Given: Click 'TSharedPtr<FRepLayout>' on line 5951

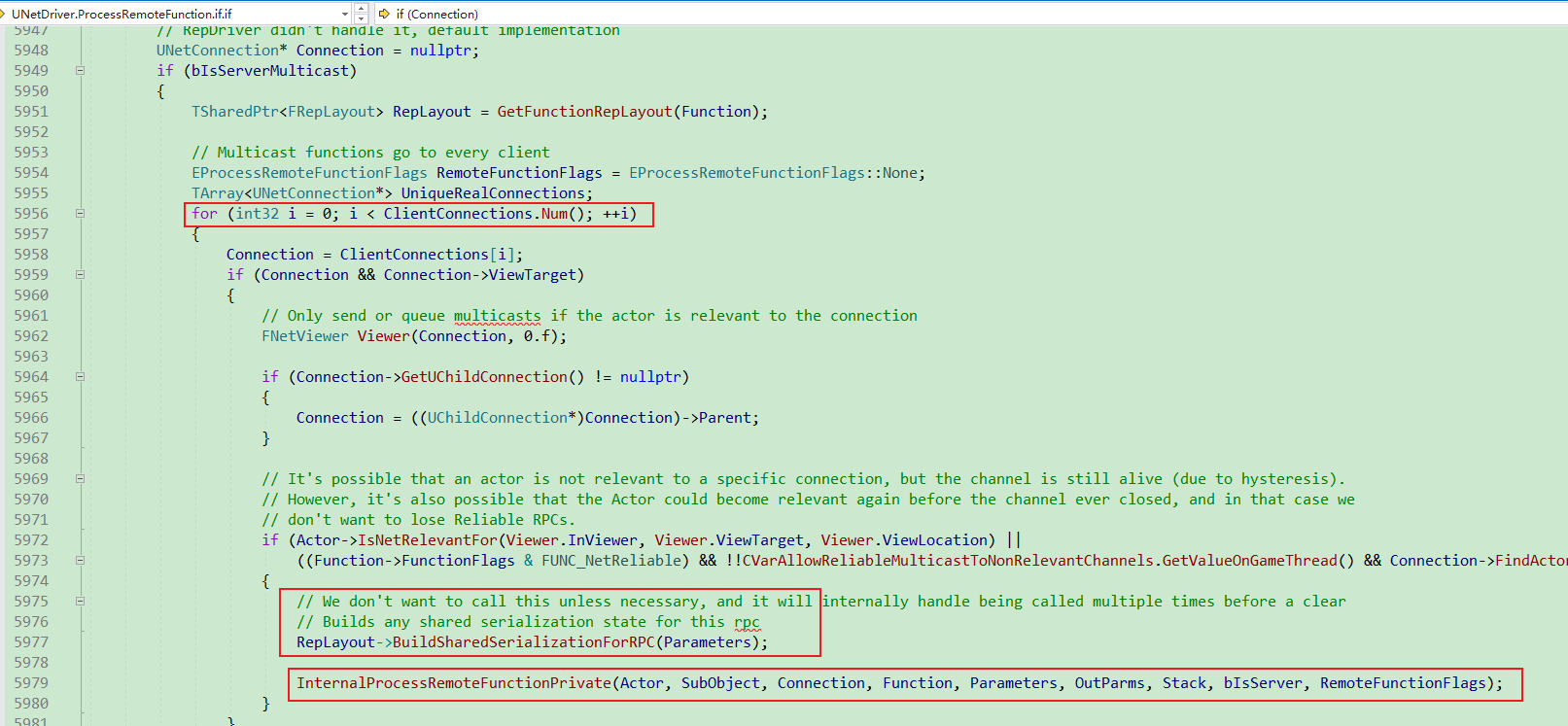Looking at the screenshot, I should 287,112.
